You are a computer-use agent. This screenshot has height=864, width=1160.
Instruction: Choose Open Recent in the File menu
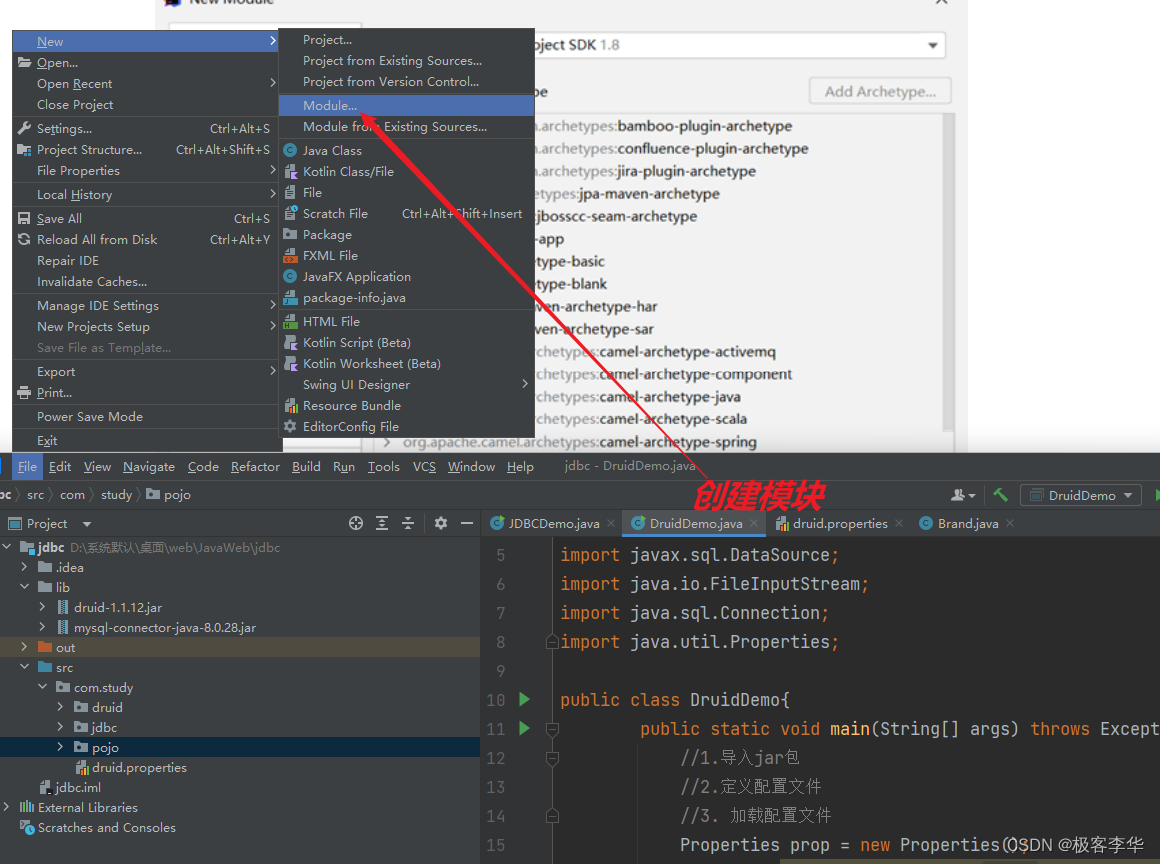pyautogui.click(x=146, y=84)
